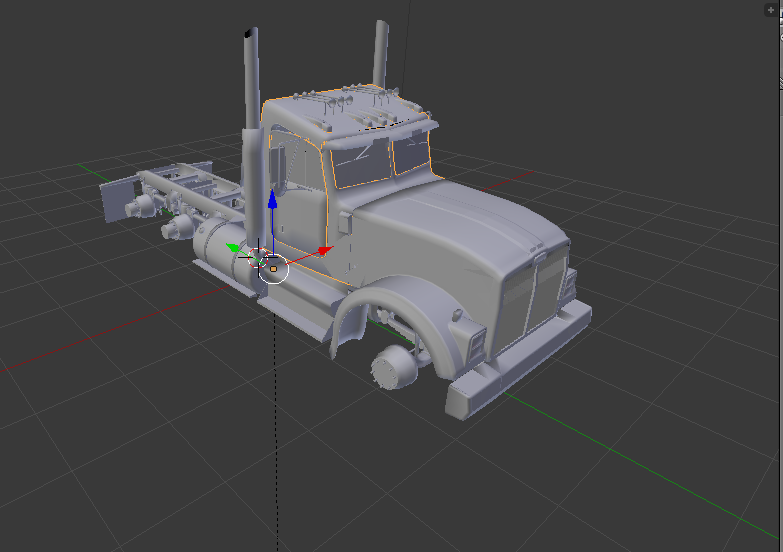The image size is (783, 552).
Task: Grab the red X-axis gizmo arrow
Action: pyautogui.click(x=325, y=250)
